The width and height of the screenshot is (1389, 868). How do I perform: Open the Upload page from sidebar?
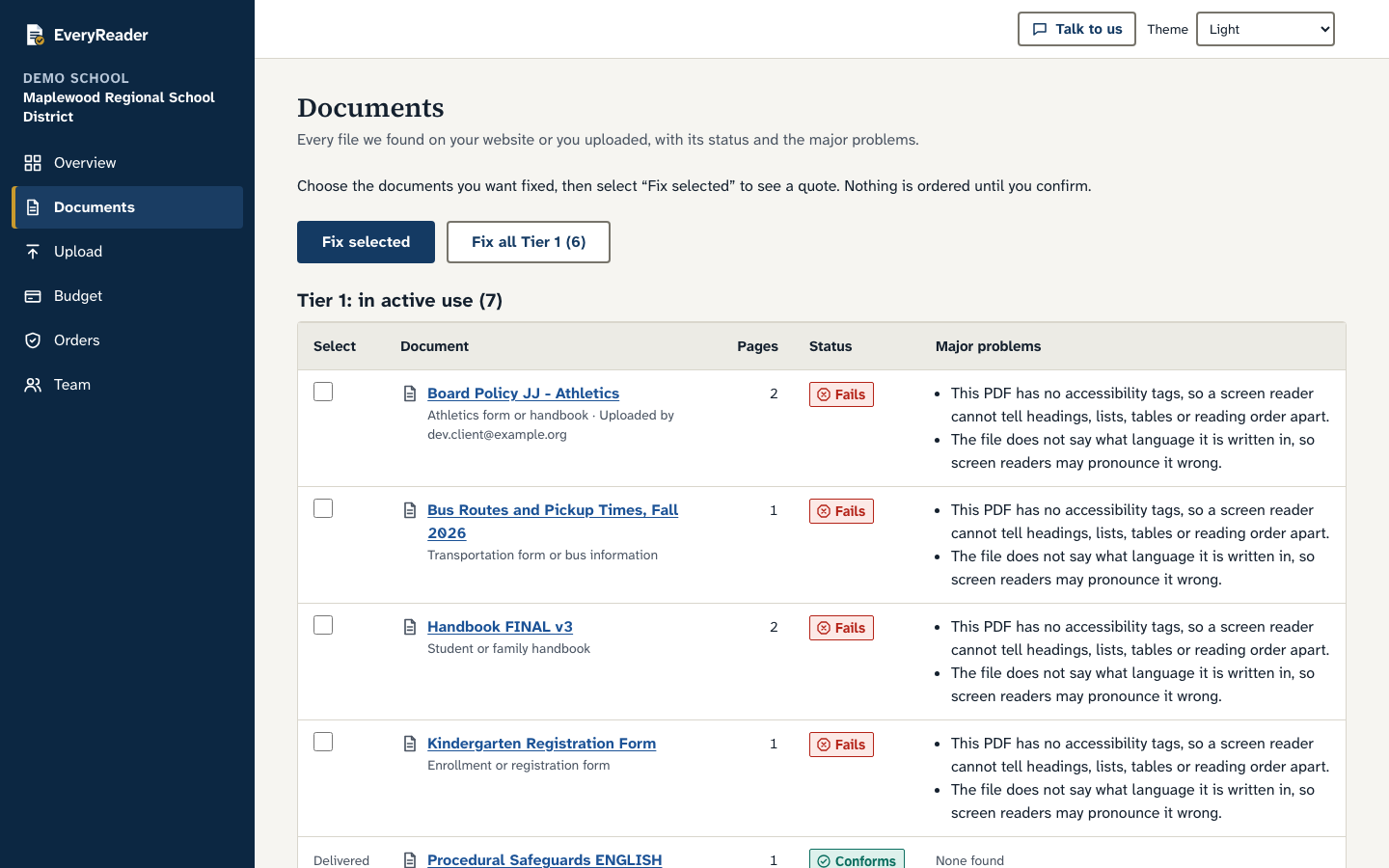click(x=127, y=252)
